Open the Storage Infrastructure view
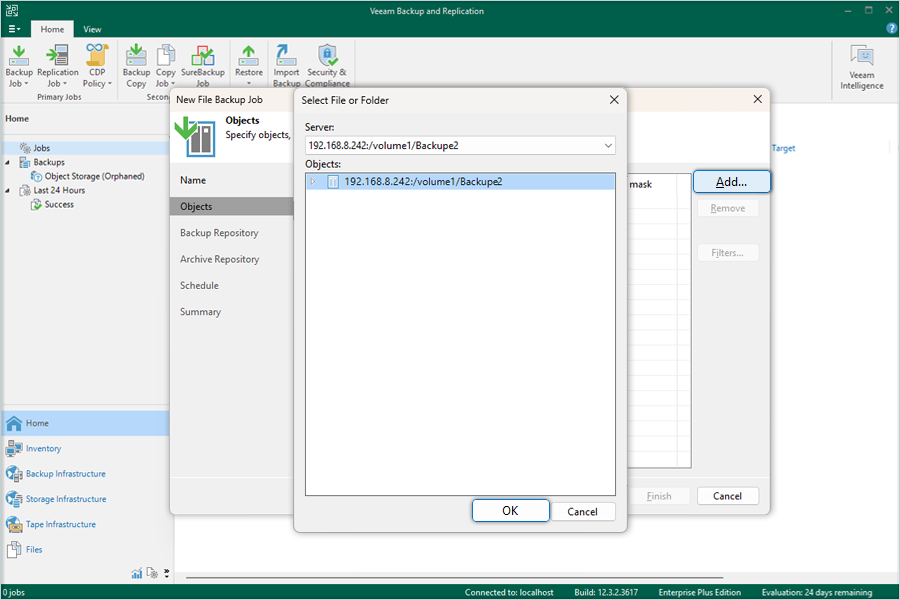This screenshot has height=600, width=900. 86,499
